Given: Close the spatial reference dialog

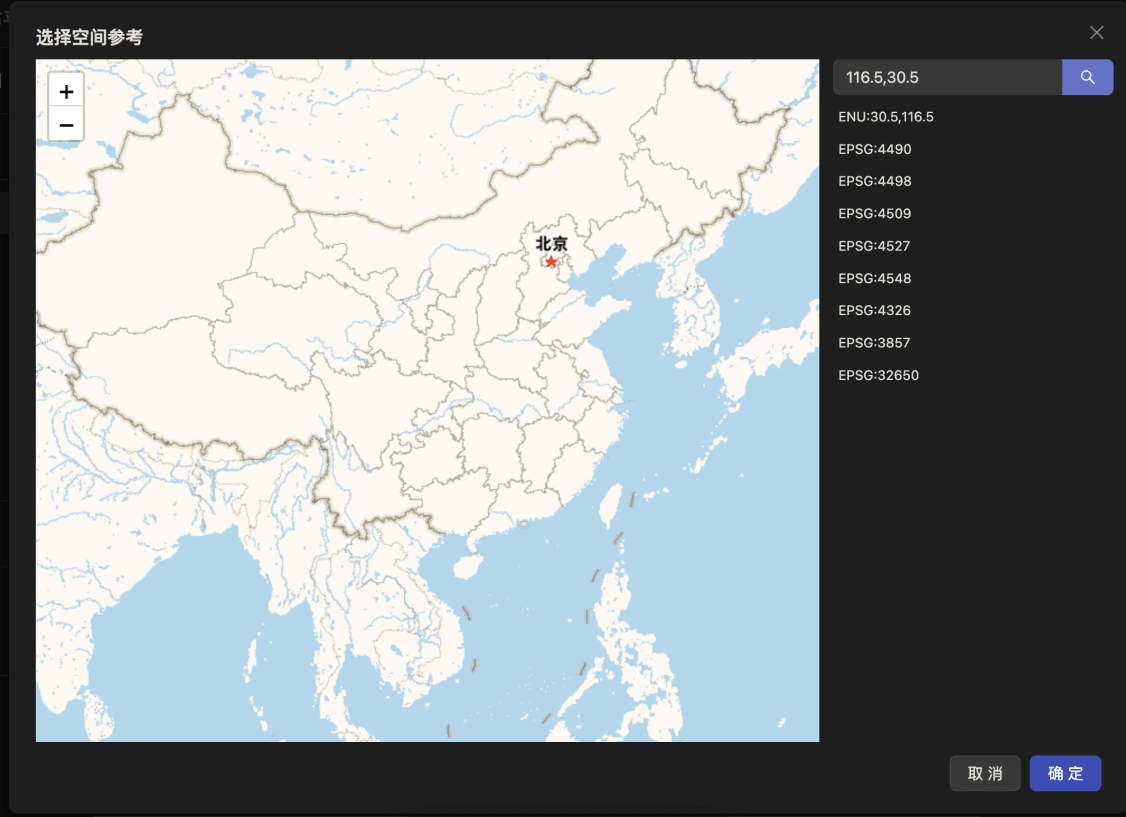Looking at the screenshot, I should click(1096, 32).
